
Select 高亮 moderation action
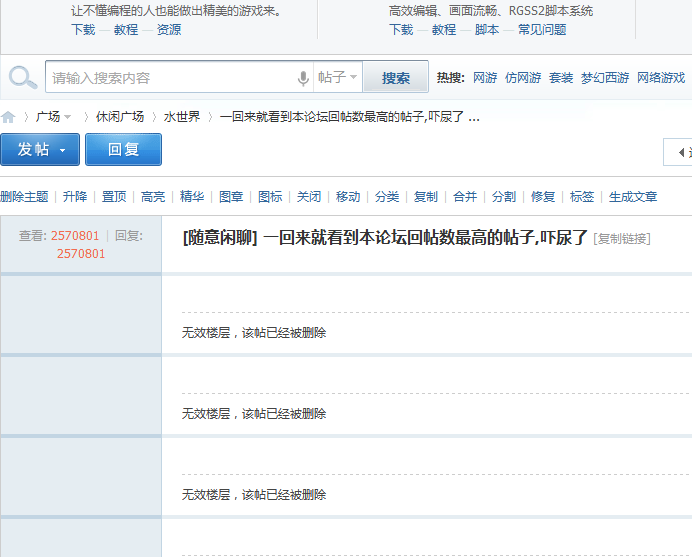pyautogui.click(x=153, y=196)
